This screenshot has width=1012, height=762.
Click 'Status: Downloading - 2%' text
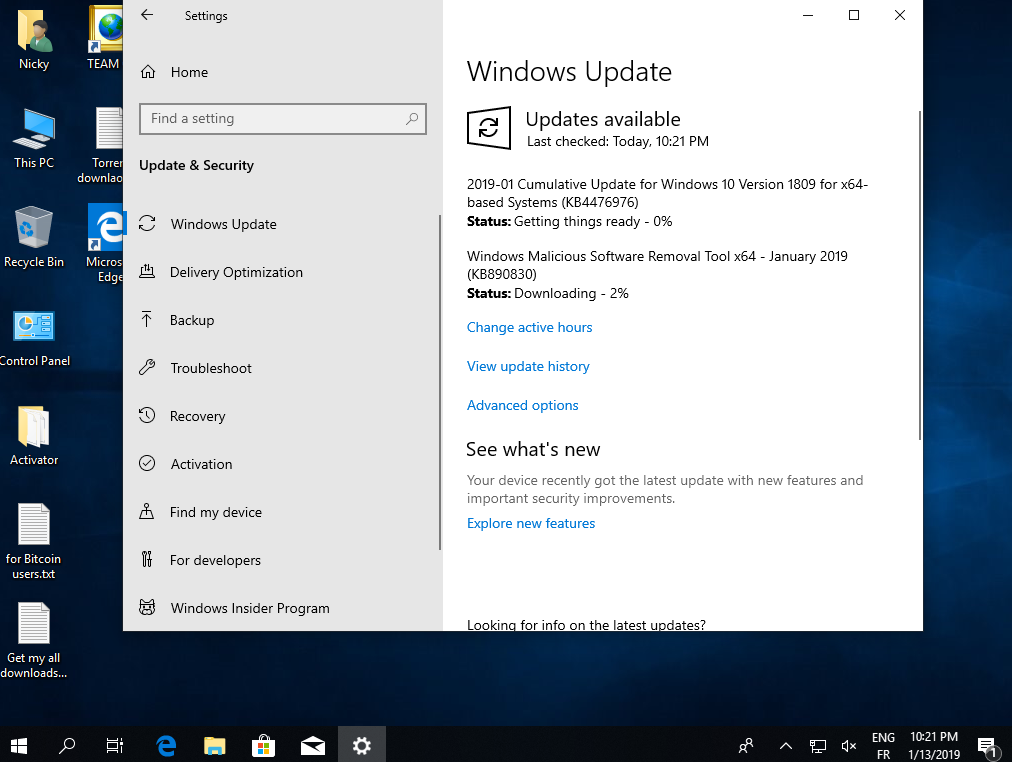point(547,294)
